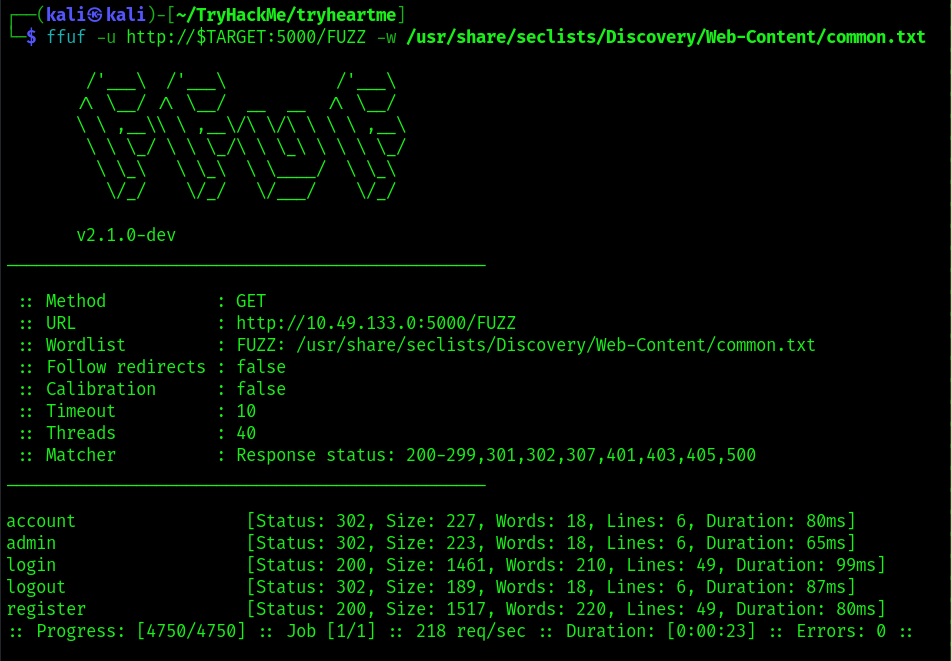
Task: Click the Threads value 40
Action: click(x=246, y=433)
